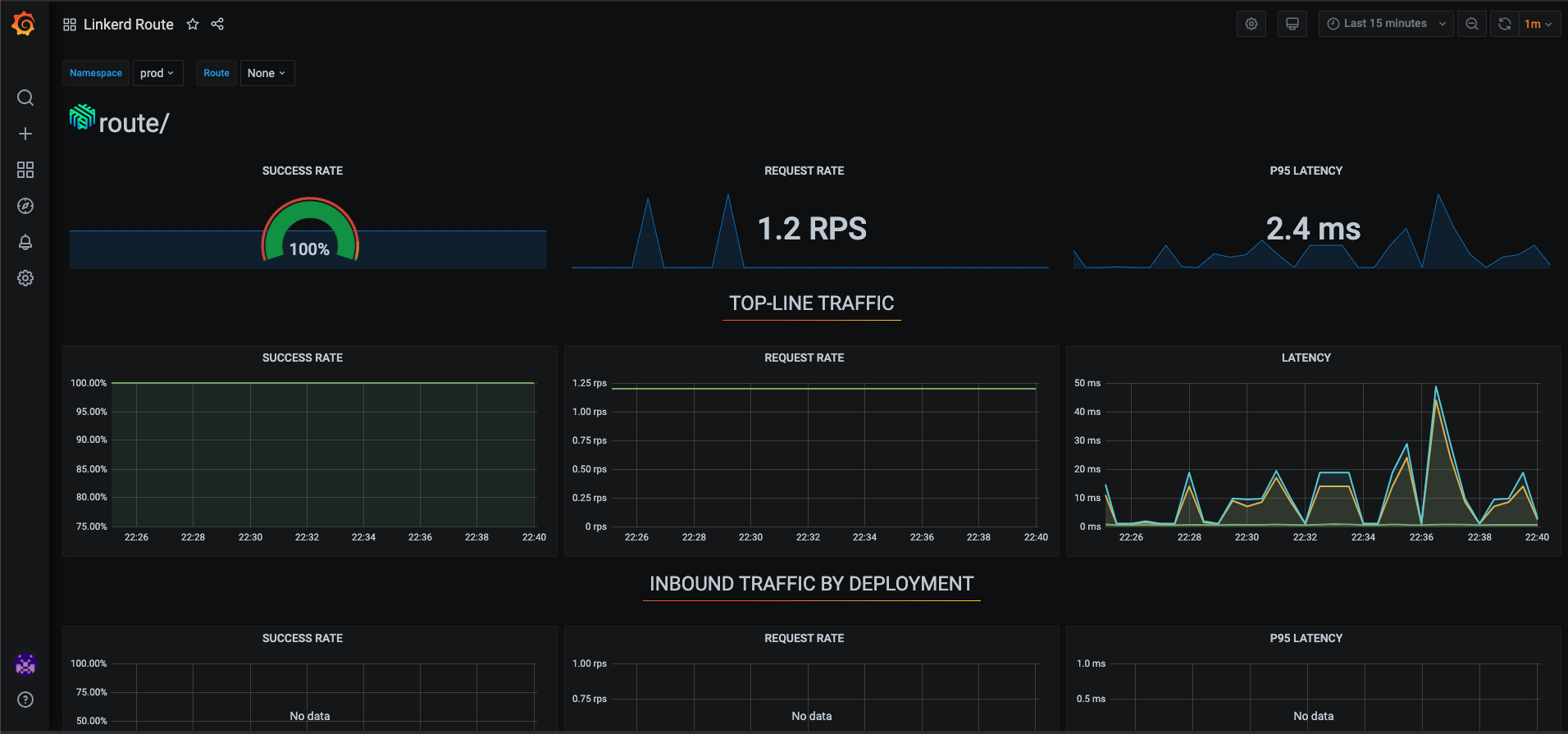Viewport: 1568px width, 734px height.
Task: Open the Alerting bell icon
Action: click(x=25, y=242)
